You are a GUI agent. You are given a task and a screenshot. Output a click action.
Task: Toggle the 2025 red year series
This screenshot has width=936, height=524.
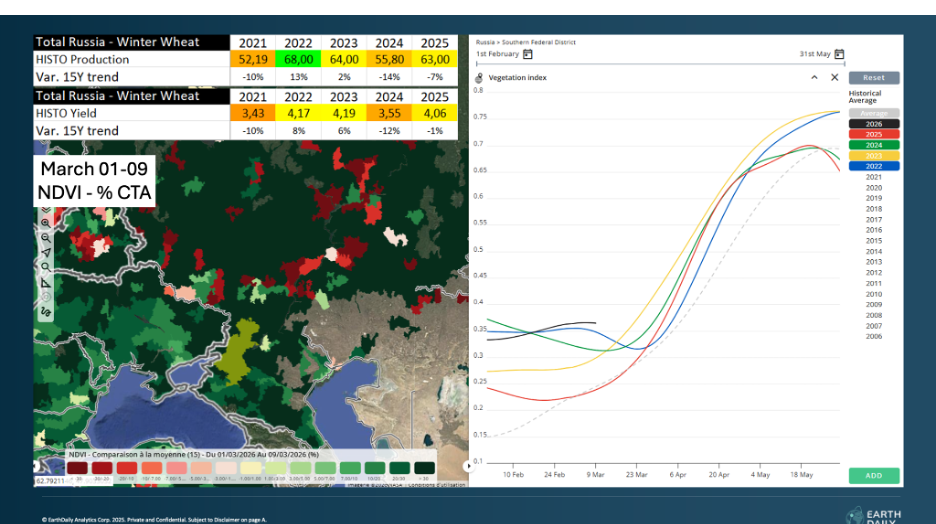(x=873, y=134)
